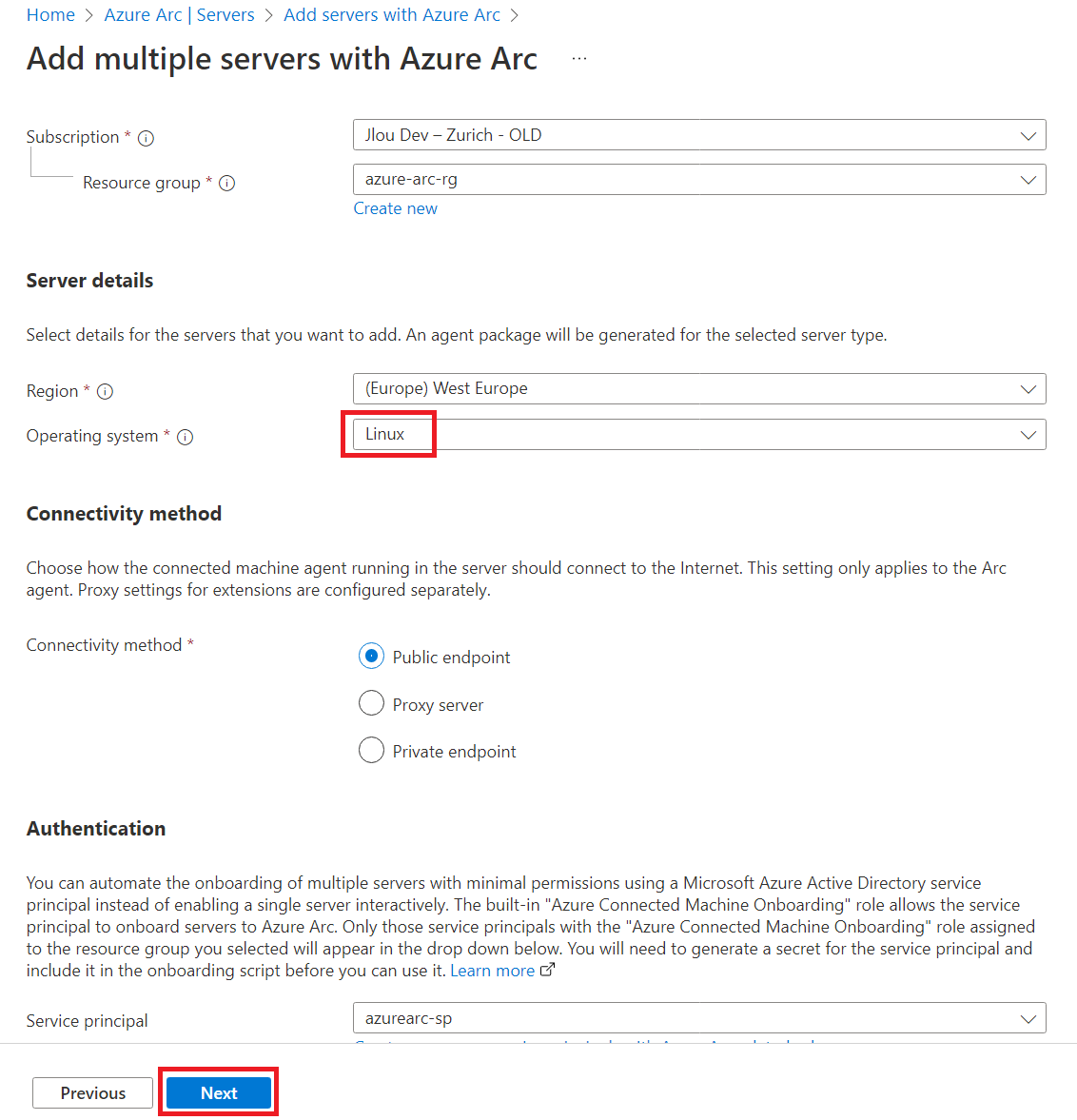Viewport: 1077px width, 1120px height.
Task: Open the Resource group dropdown
Action: (699, 179)
